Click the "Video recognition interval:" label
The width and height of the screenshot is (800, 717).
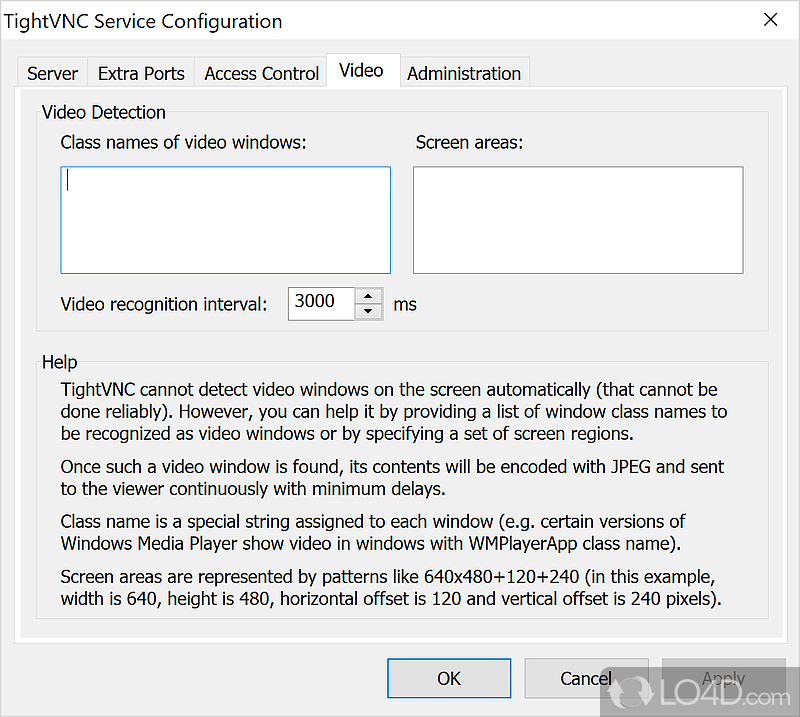point(164,304)
